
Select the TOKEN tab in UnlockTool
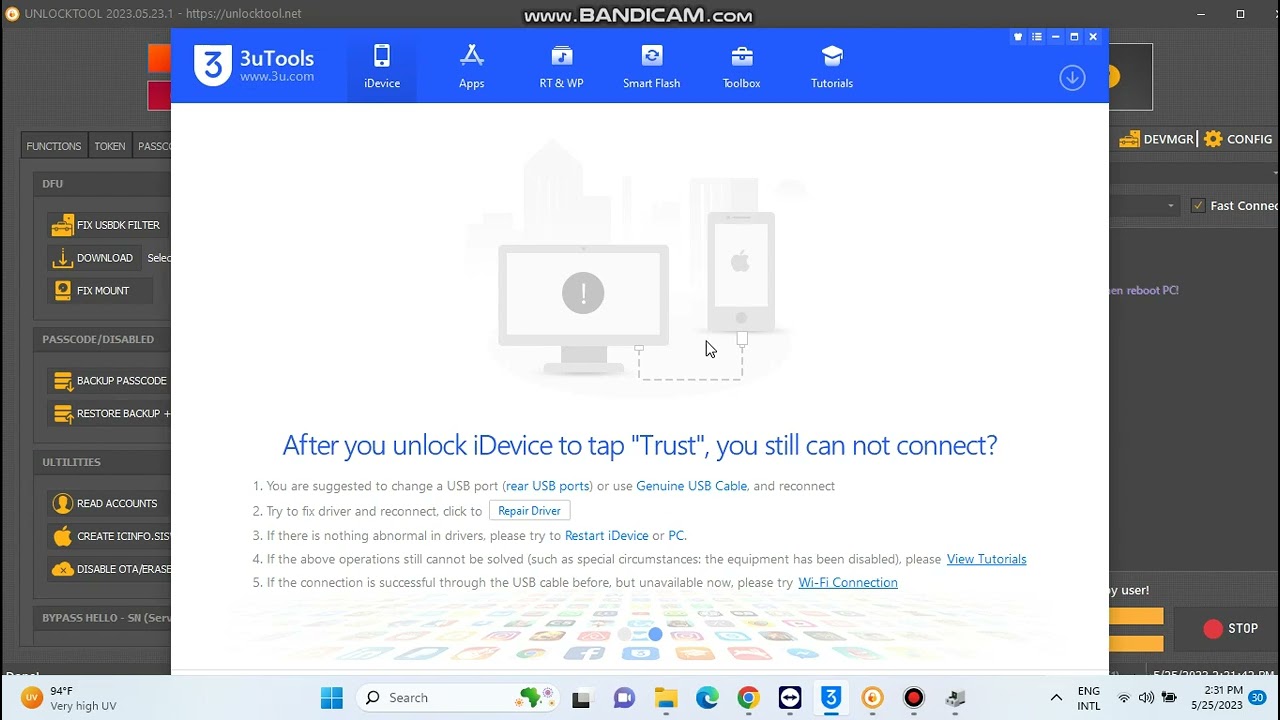click(110, 146)
